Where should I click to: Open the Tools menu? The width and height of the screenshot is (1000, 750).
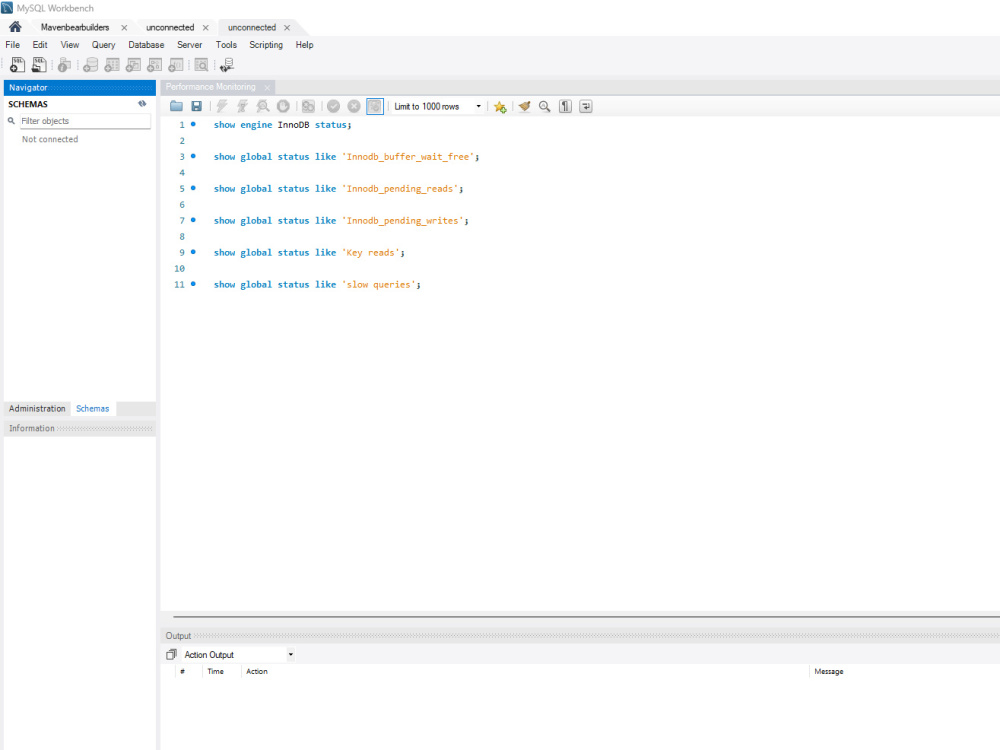click(226, 45)
